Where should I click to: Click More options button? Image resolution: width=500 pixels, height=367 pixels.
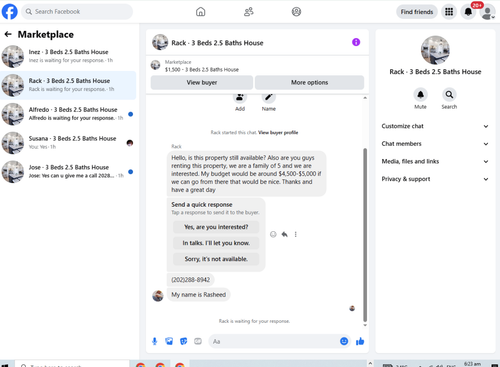click(x=309, y=82)
